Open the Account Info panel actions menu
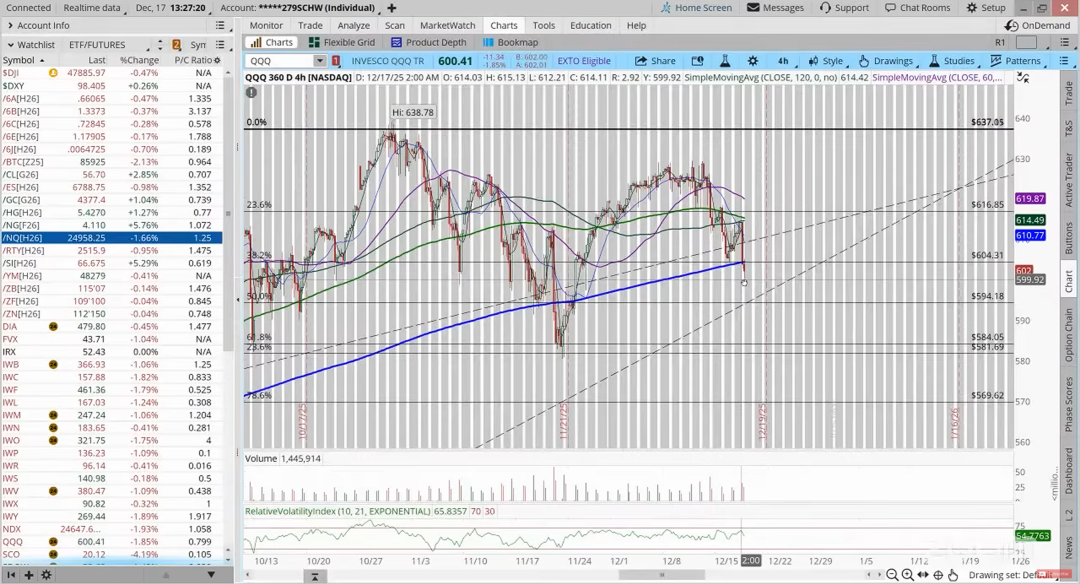The image size is (1080, 584). (220, 25)
